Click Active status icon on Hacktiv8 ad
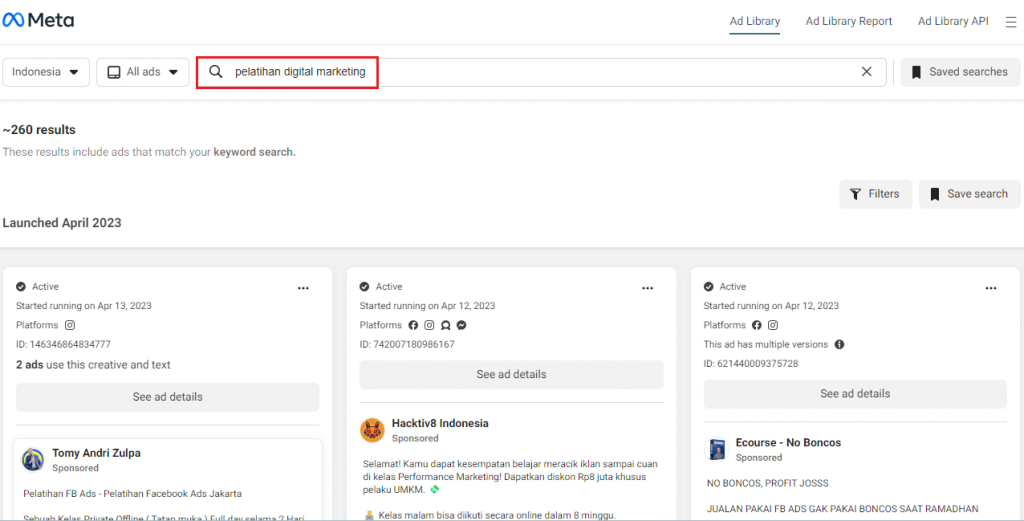 (x=365, y=286)
